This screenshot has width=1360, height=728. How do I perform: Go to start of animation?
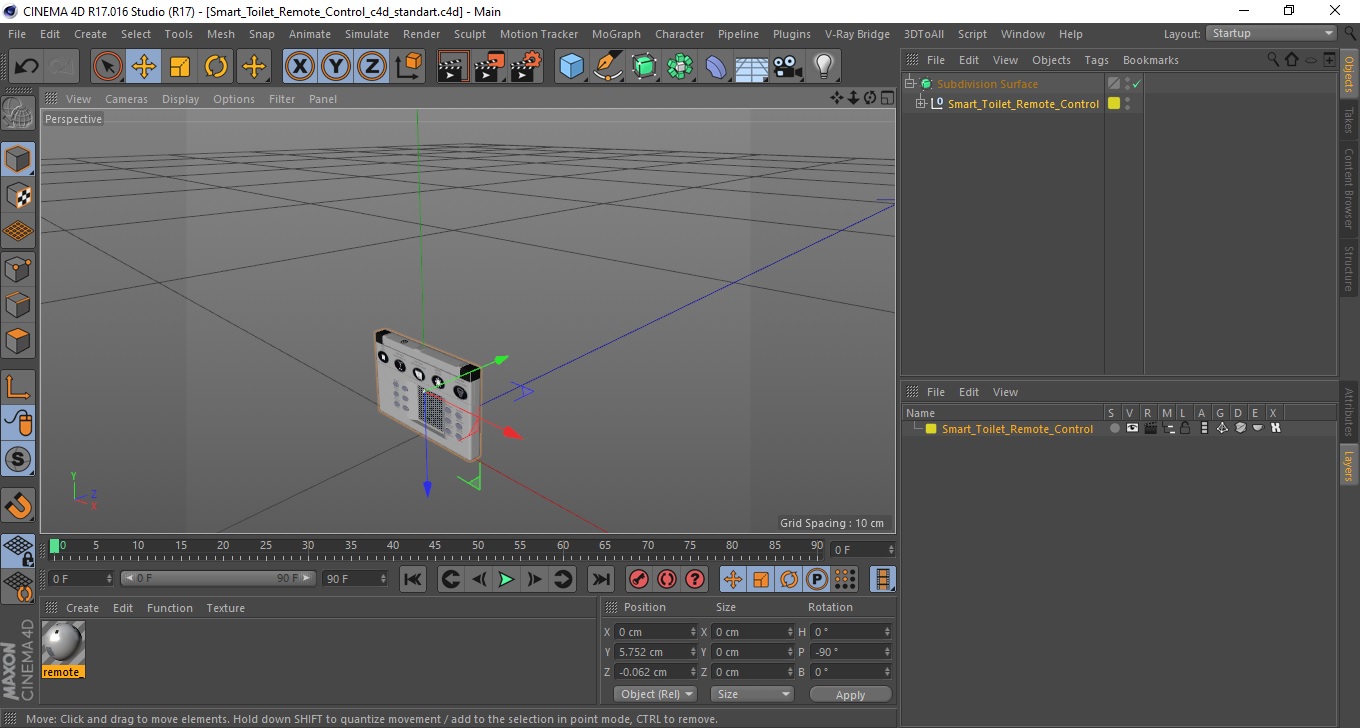(x=413, y=579)
